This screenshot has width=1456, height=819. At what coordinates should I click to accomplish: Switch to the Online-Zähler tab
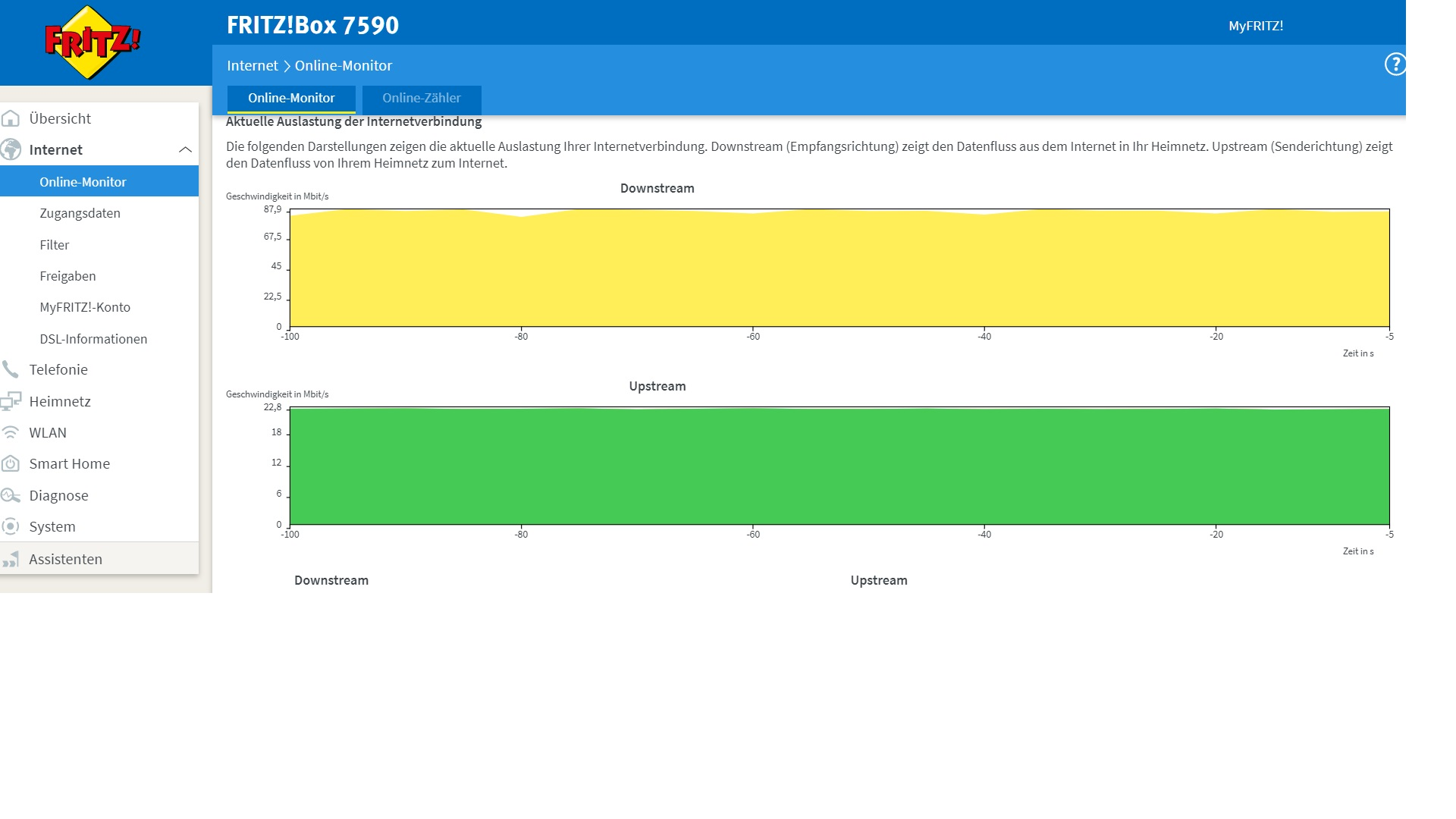pyautogui.click(x=421, y=99)
